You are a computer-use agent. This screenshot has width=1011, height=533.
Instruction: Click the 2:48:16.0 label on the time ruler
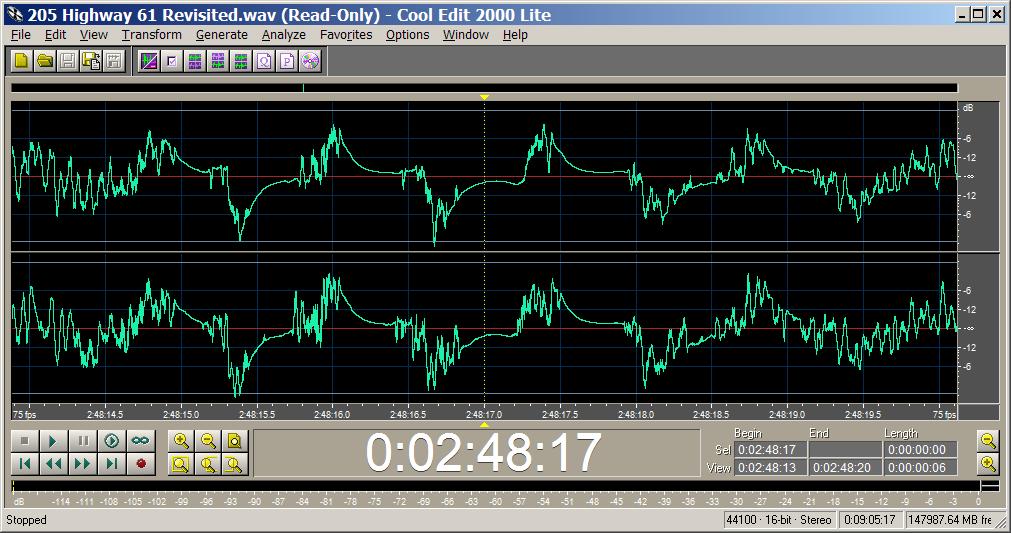(x=332, y=414)
